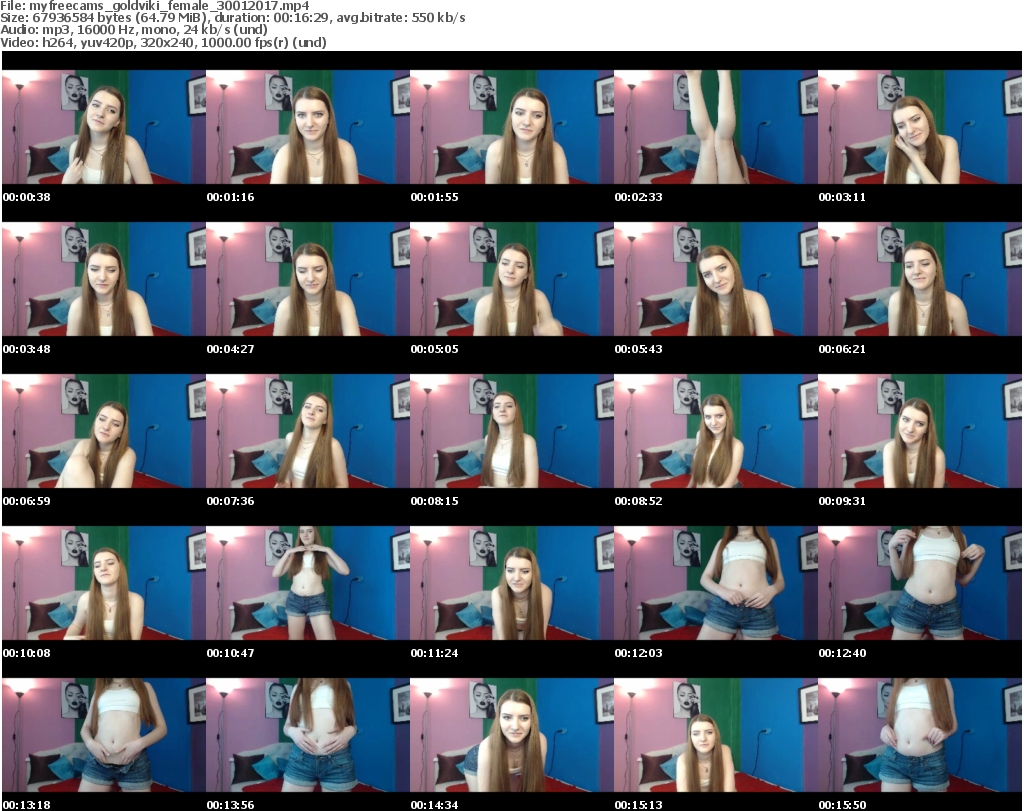Click the 00:13:56 timestamp label
Screen dimensions: 1024x811
click(231, 805)
